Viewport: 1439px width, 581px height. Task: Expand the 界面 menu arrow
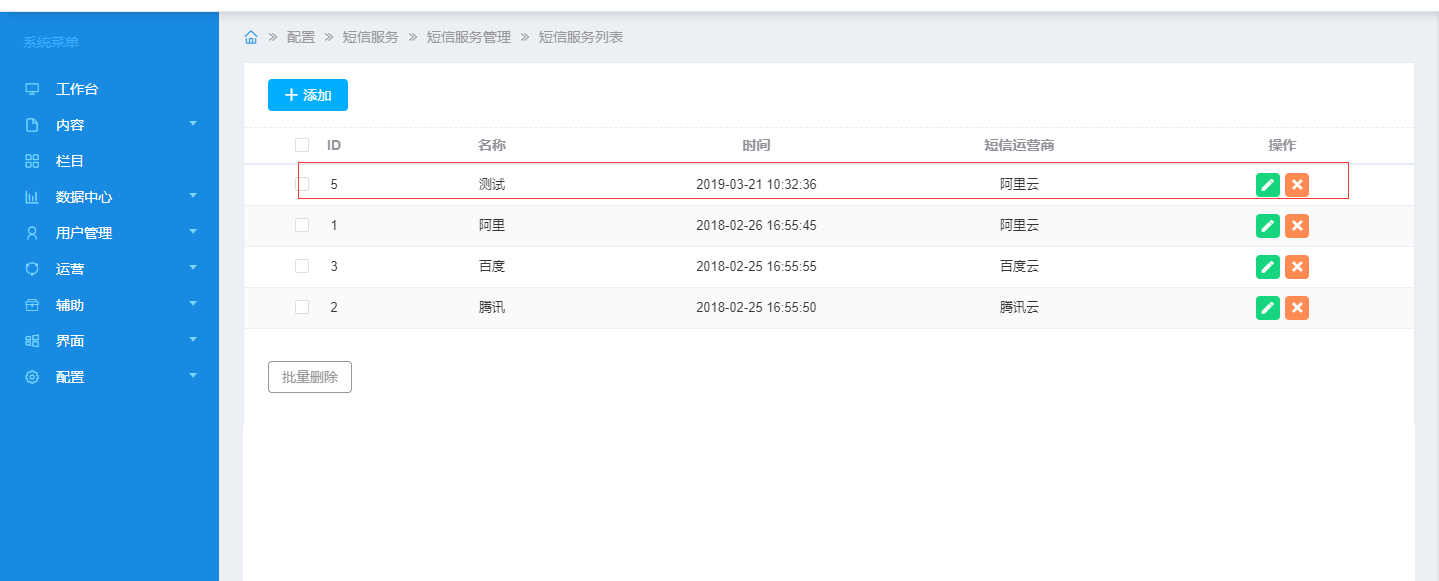click(x=193, y=339)
